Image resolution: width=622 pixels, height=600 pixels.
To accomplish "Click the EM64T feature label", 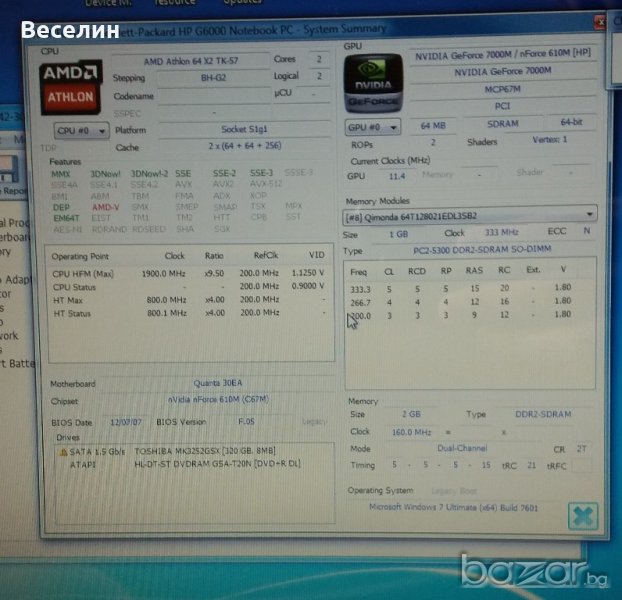I will click(x=66, y=218).
